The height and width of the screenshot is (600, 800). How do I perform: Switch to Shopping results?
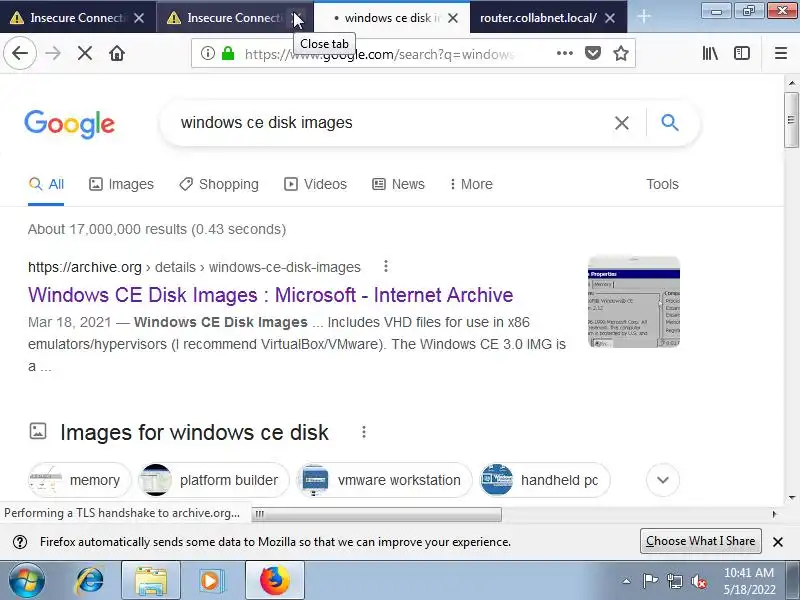pyautogui.click(x=219, y=184)
